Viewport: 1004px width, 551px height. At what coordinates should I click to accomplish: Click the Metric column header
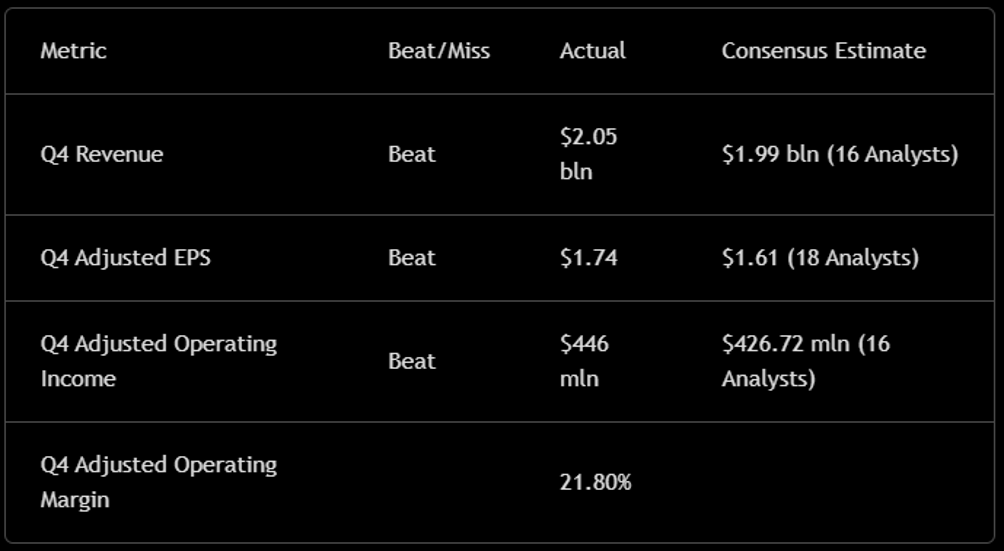[73, 51]
